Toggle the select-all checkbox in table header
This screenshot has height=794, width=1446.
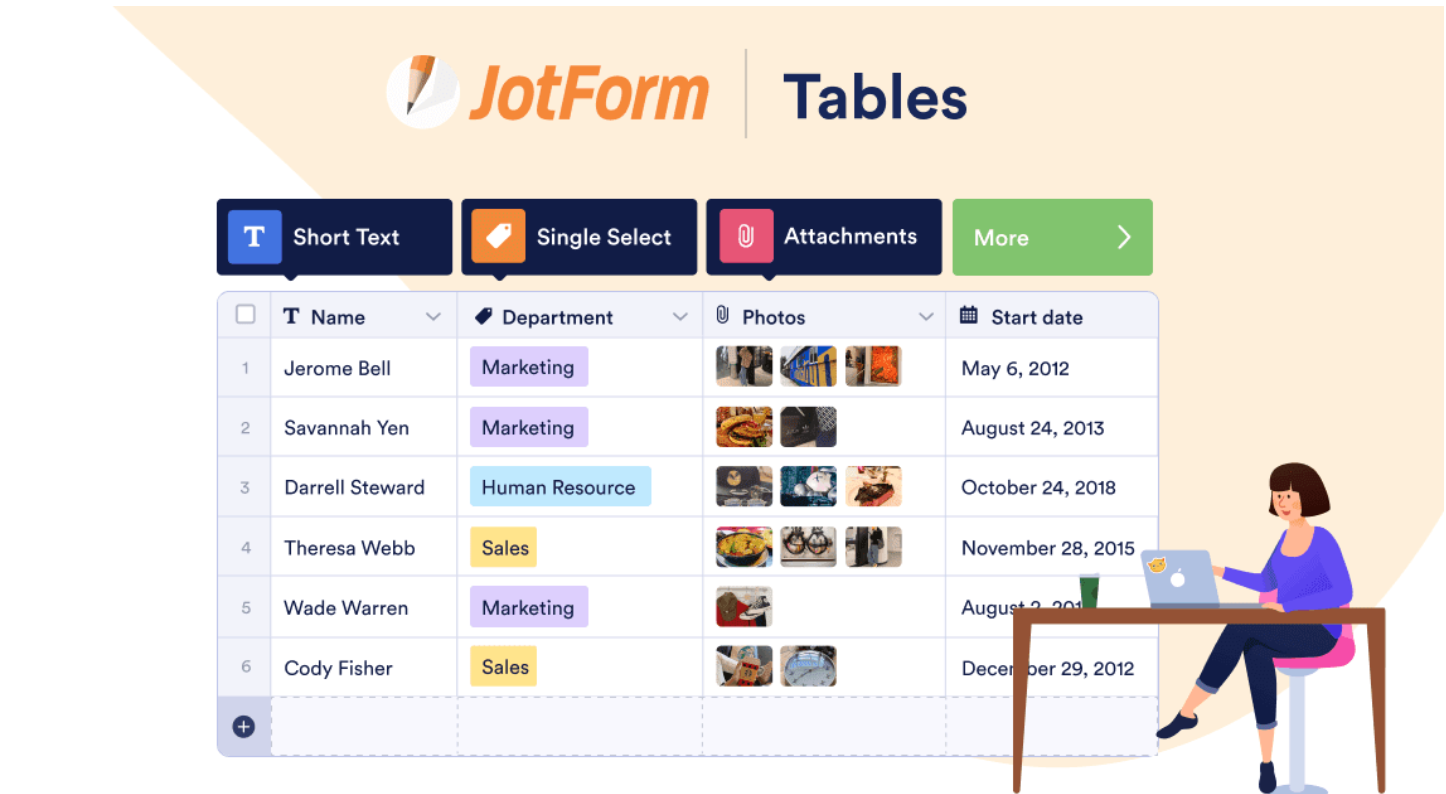point(245,315)
